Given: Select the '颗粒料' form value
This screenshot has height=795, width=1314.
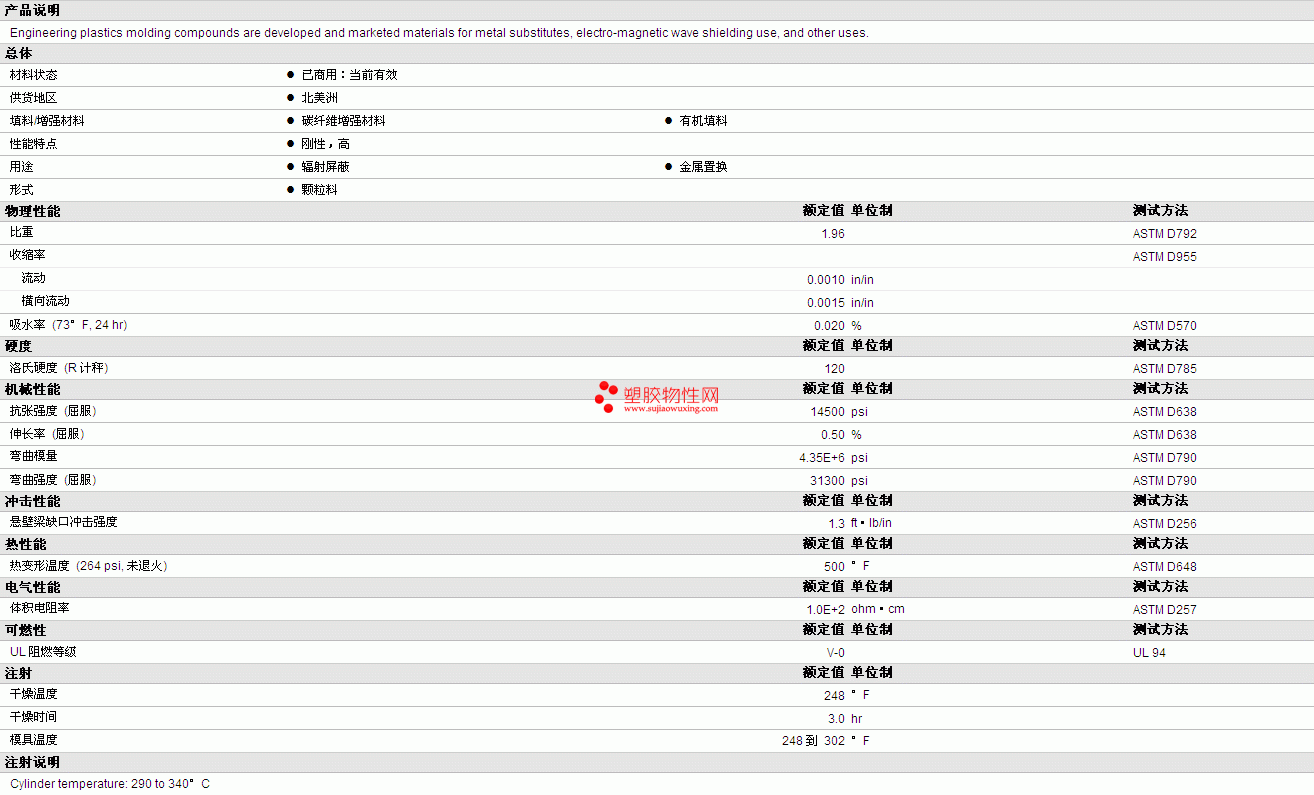Looking at the screenshot, I should tap(319, 190).
